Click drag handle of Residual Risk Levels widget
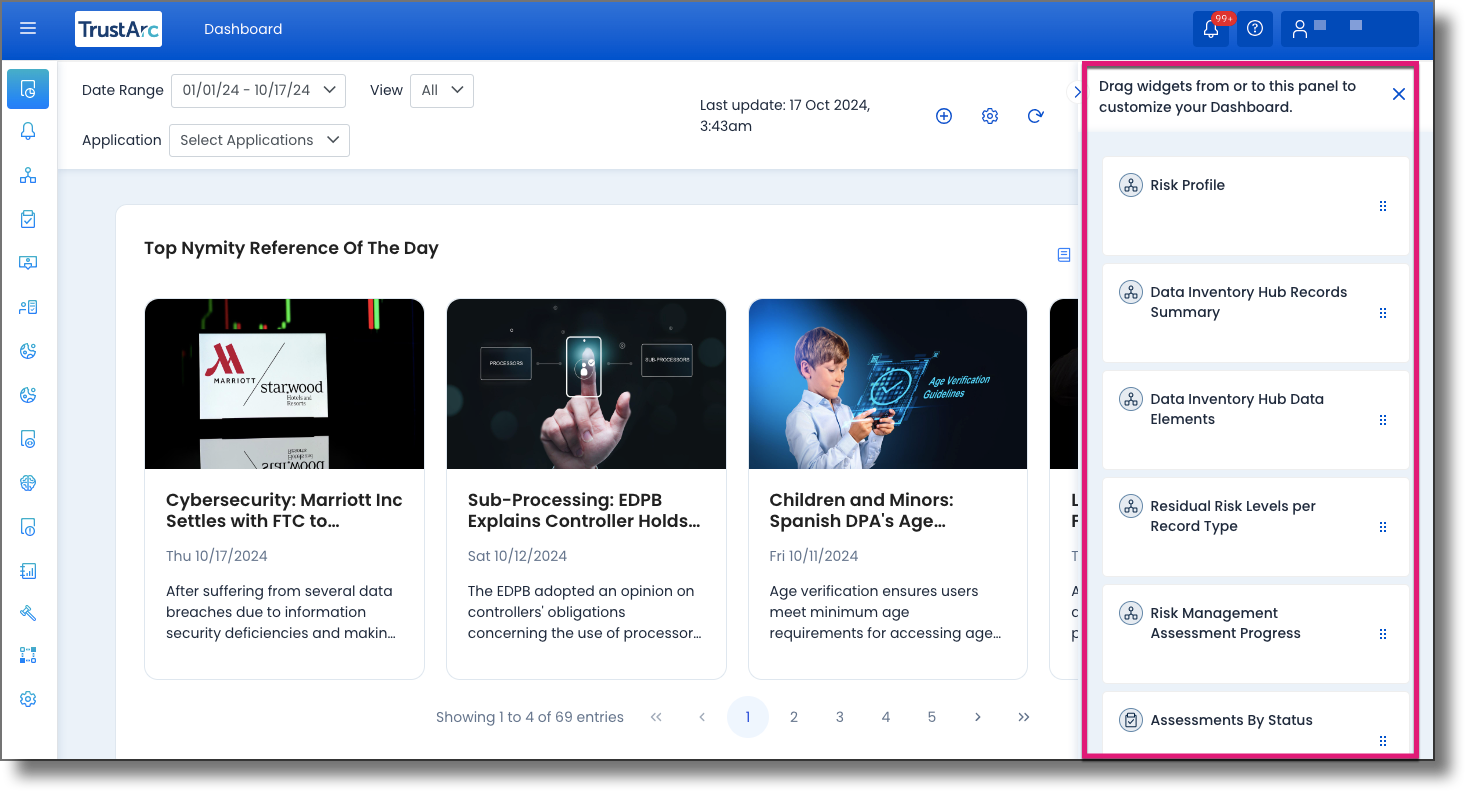This screenshot has width=1466, height=792. 1383,527
